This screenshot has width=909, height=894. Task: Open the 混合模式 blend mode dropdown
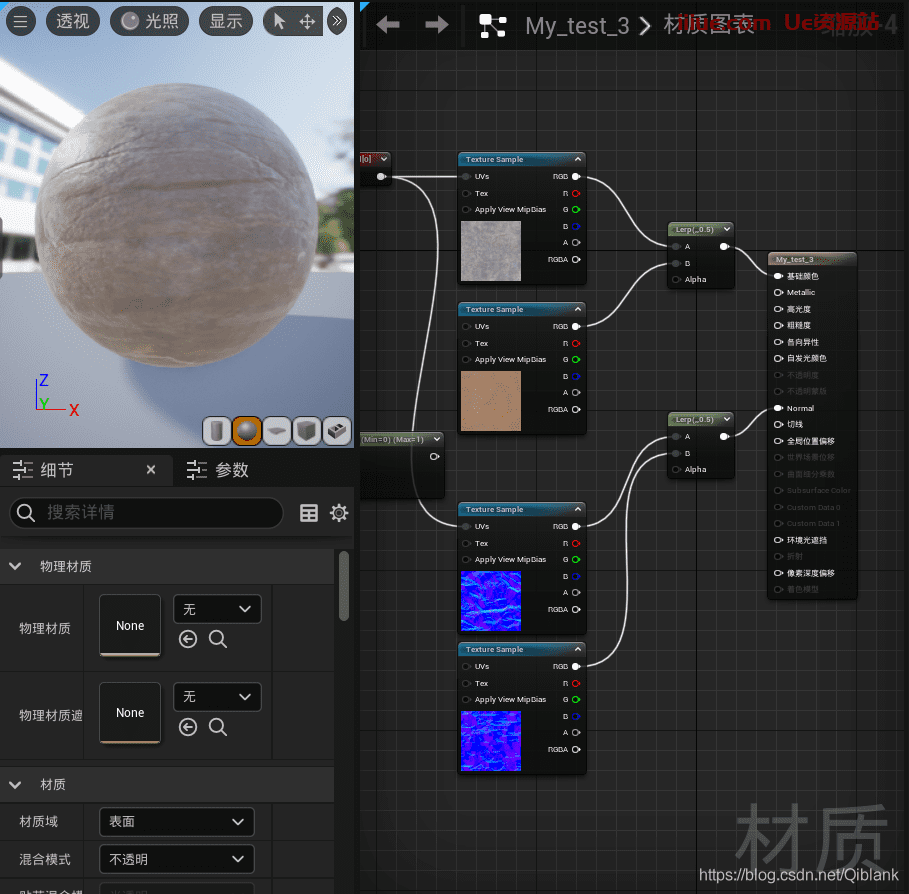pyautogui.click(x=176, y=858)
